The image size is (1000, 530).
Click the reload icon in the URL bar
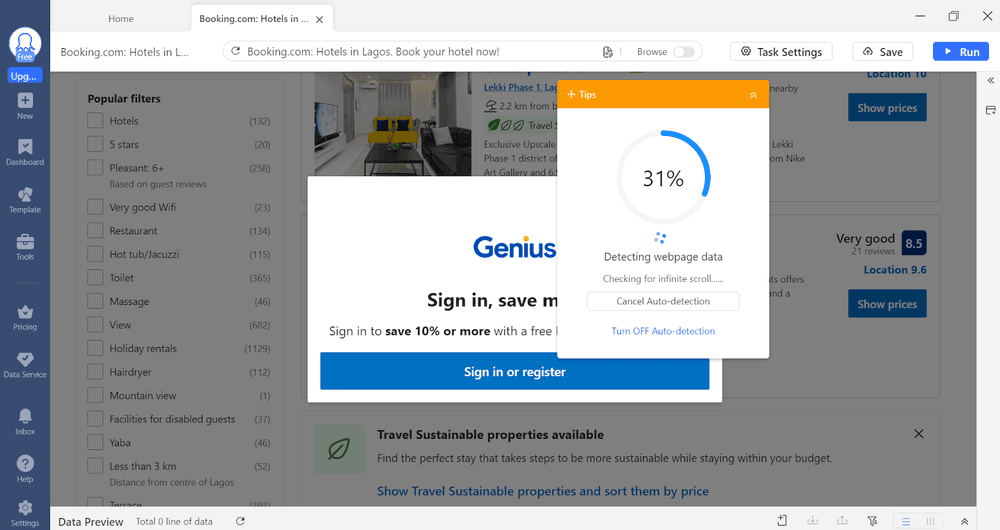[235, 51]
